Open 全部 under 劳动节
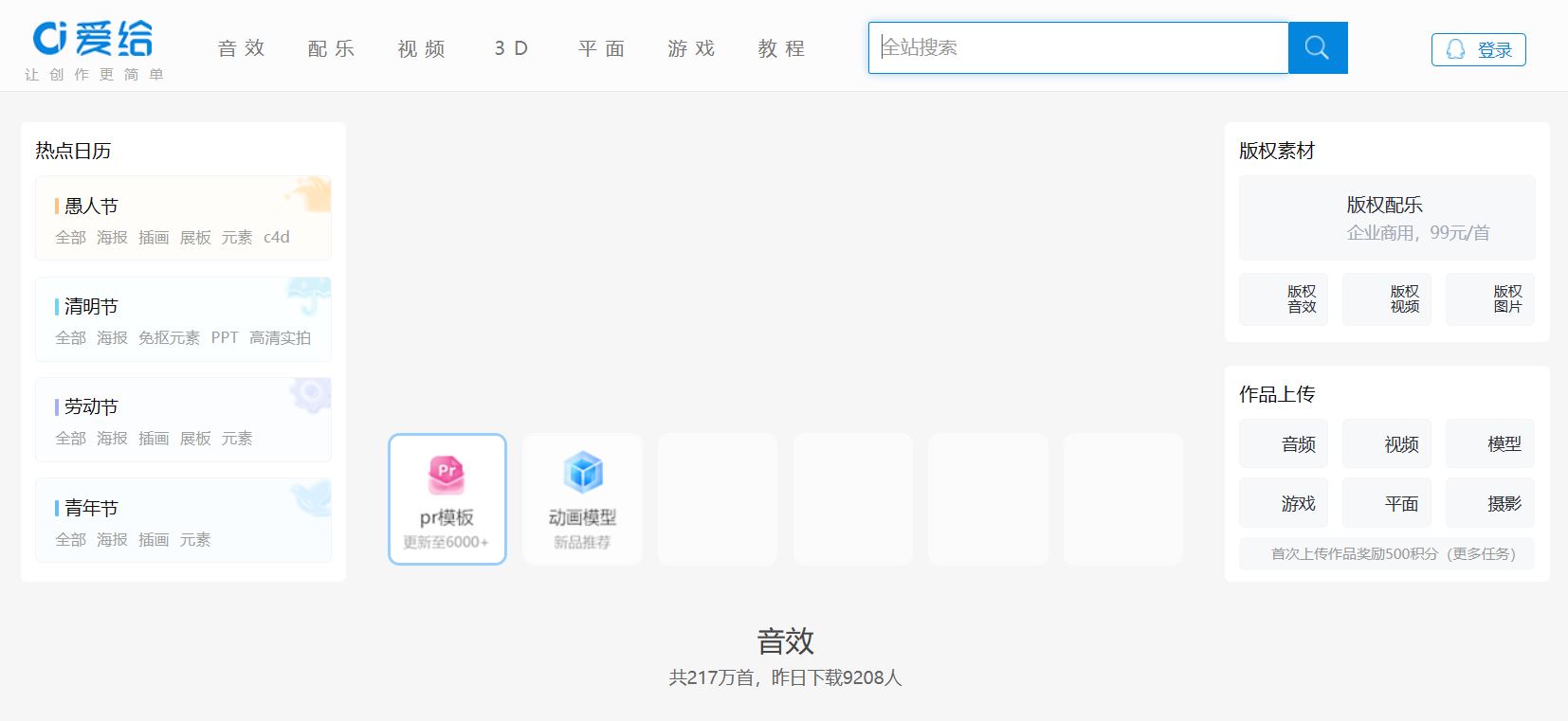This screenshot has width=1568, height=721. pos(70,438)
